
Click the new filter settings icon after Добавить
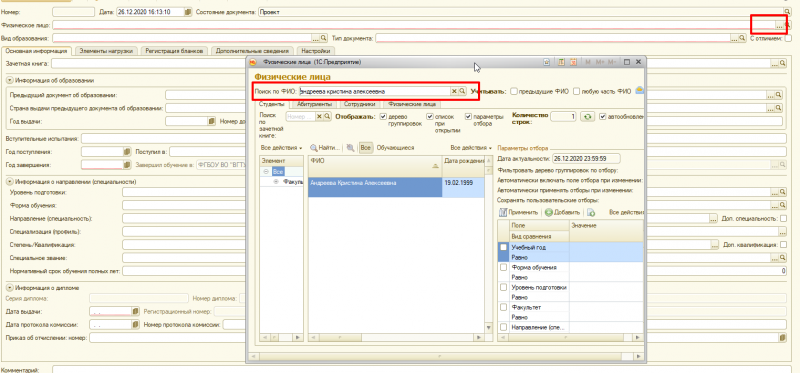591,212
